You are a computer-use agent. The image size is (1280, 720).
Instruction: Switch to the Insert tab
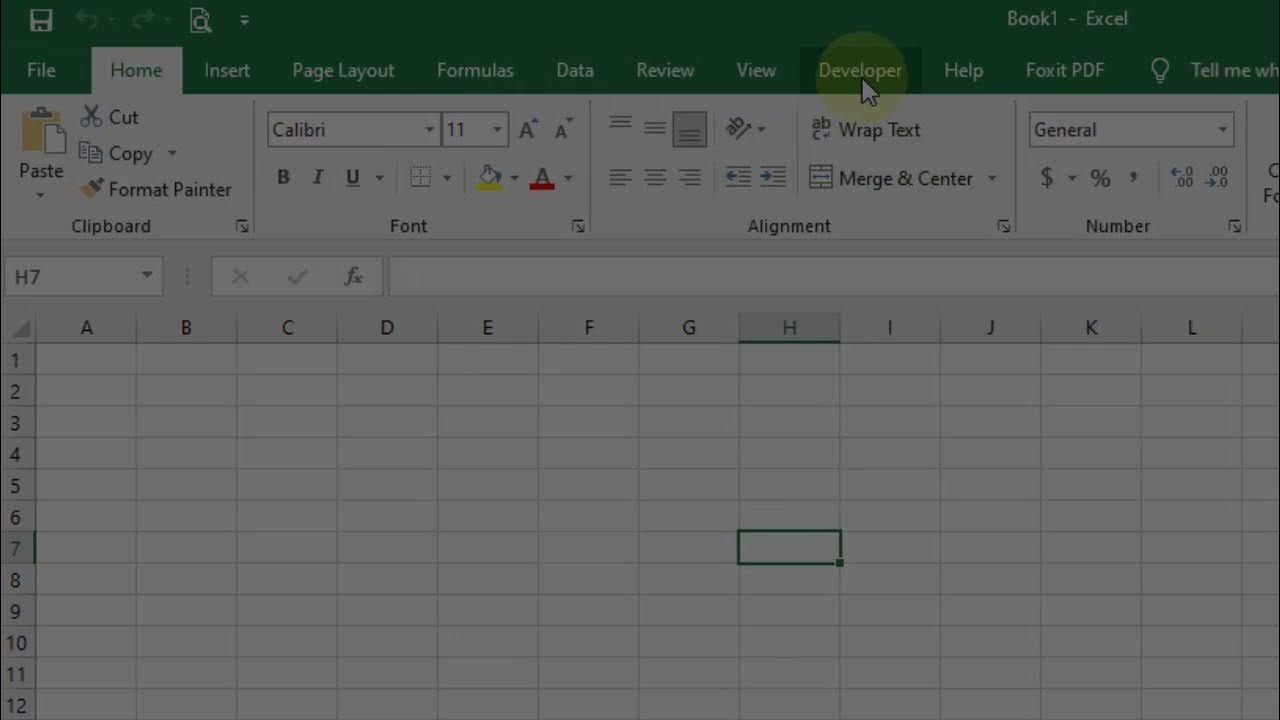pos(227,70)
